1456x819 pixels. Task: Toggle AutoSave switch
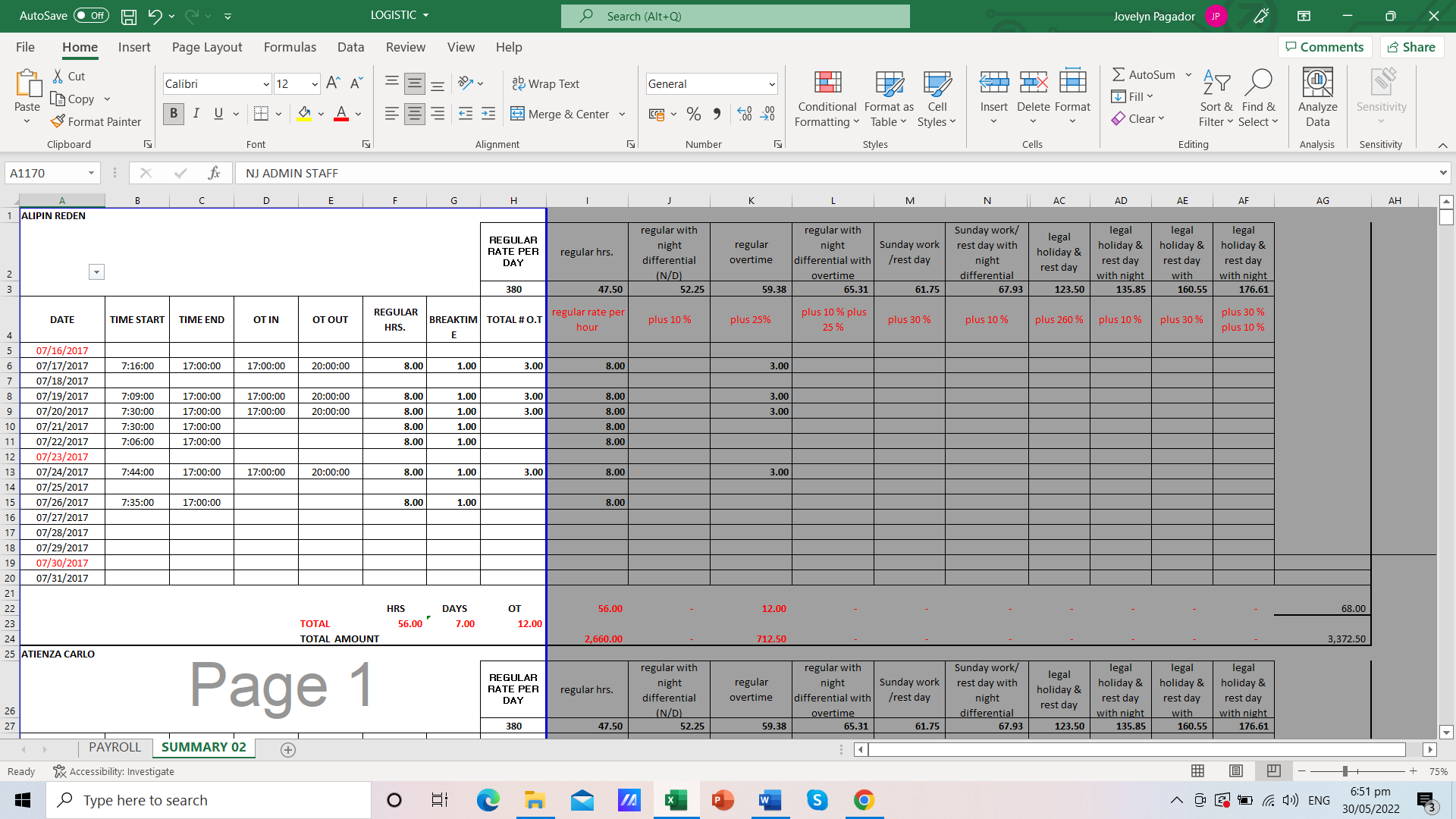tap(91, 16)
